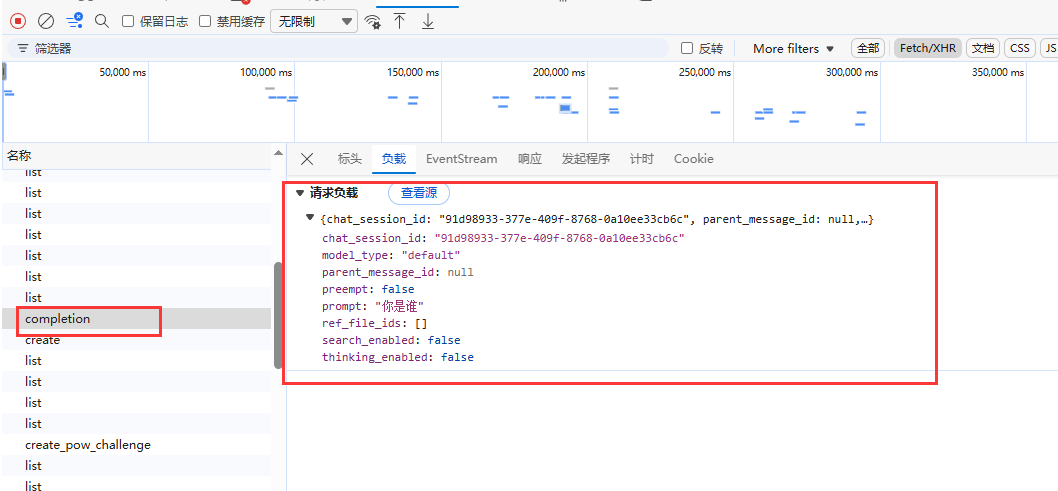Switch to 标头 tab
Screen dimensions: 1058x491
(x=350, y=159)
